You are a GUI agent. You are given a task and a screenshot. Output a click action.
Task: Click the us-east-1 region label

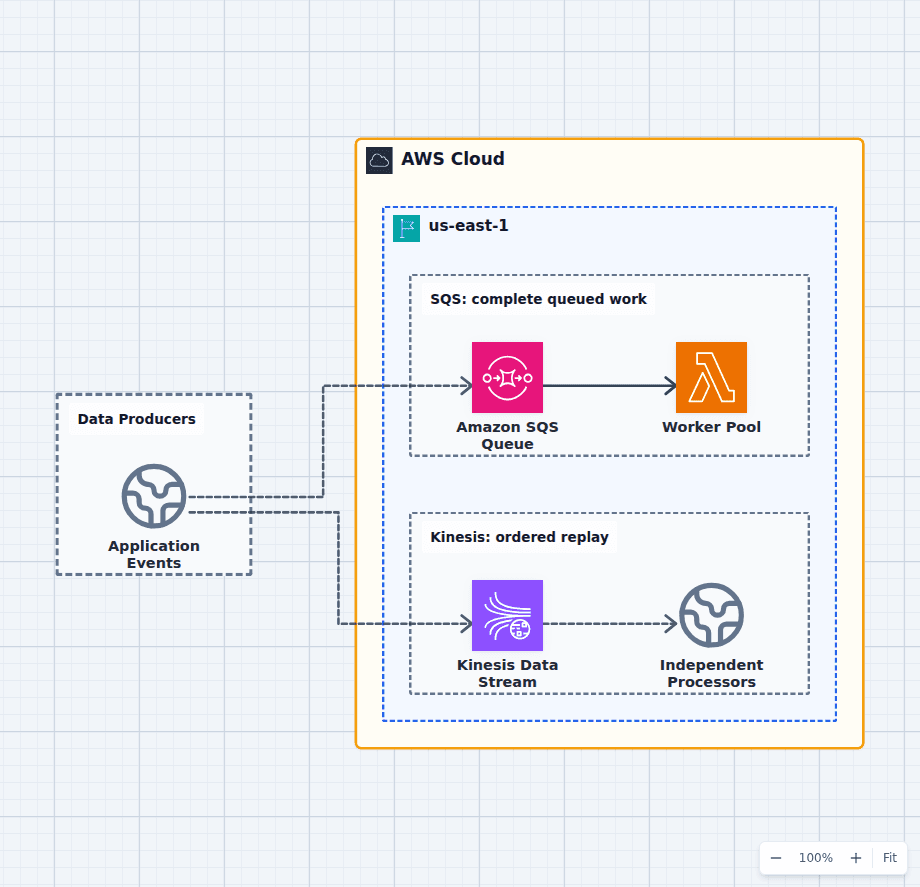(468, 226)
